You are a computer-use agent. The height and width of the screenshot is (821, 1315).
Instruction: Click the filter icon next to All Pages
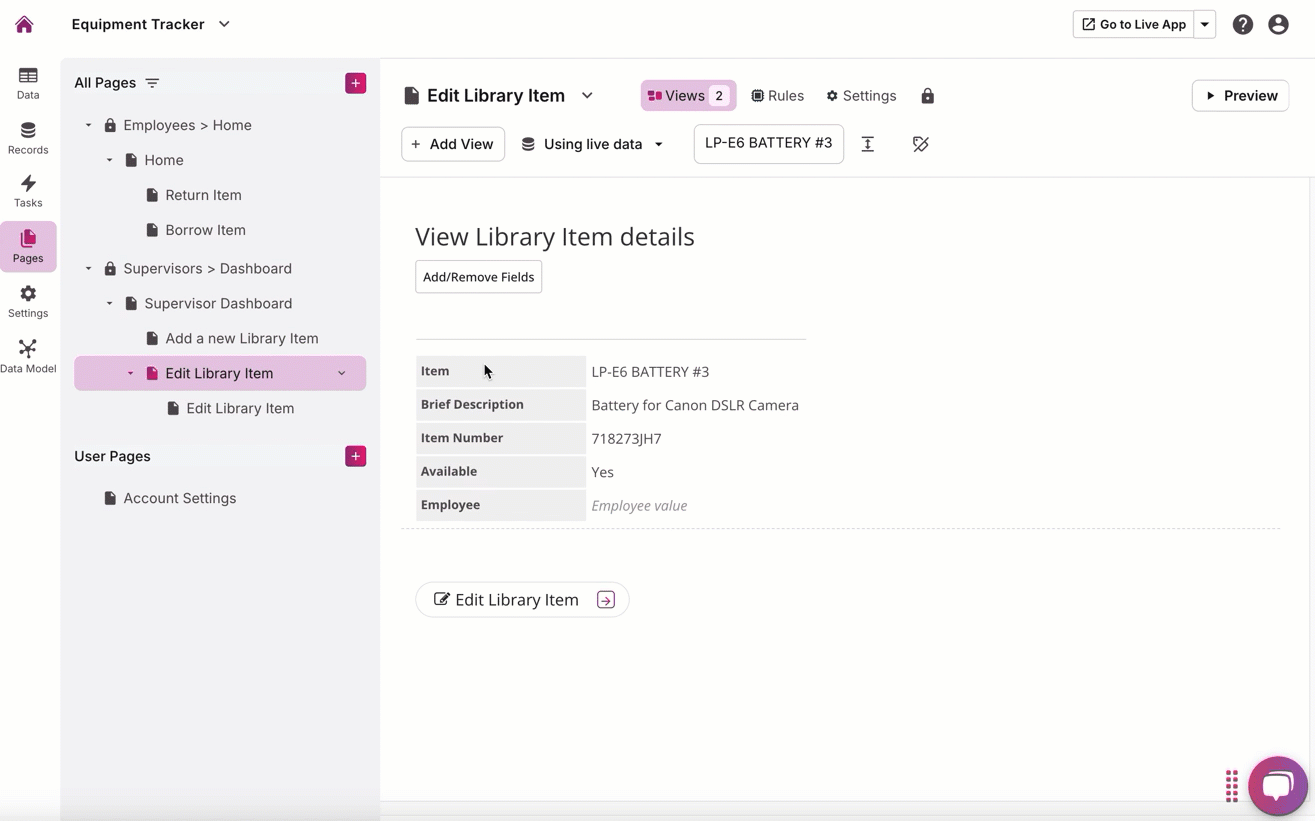click(x=152, y=83)
